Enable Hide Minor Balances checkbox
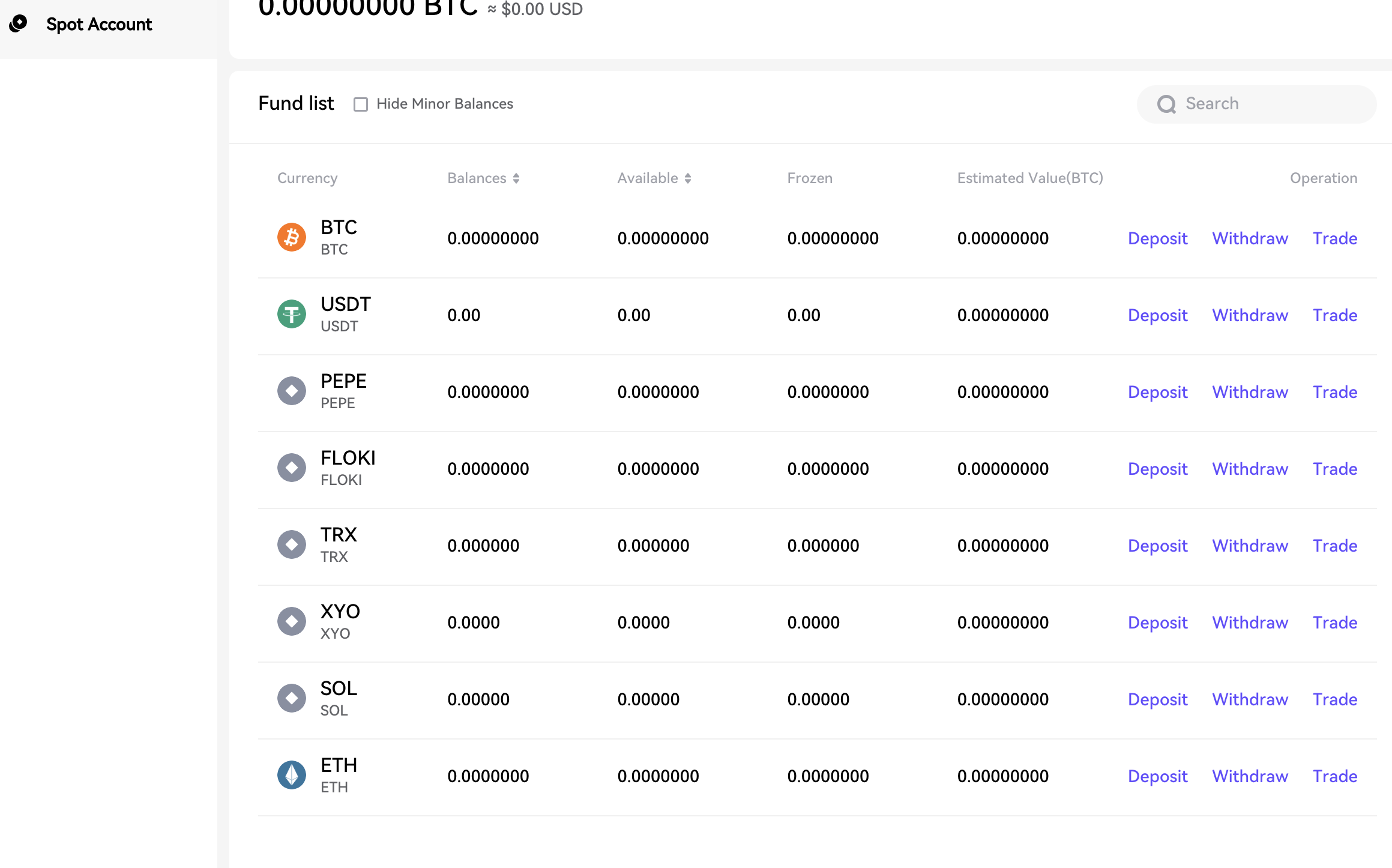 361,104
